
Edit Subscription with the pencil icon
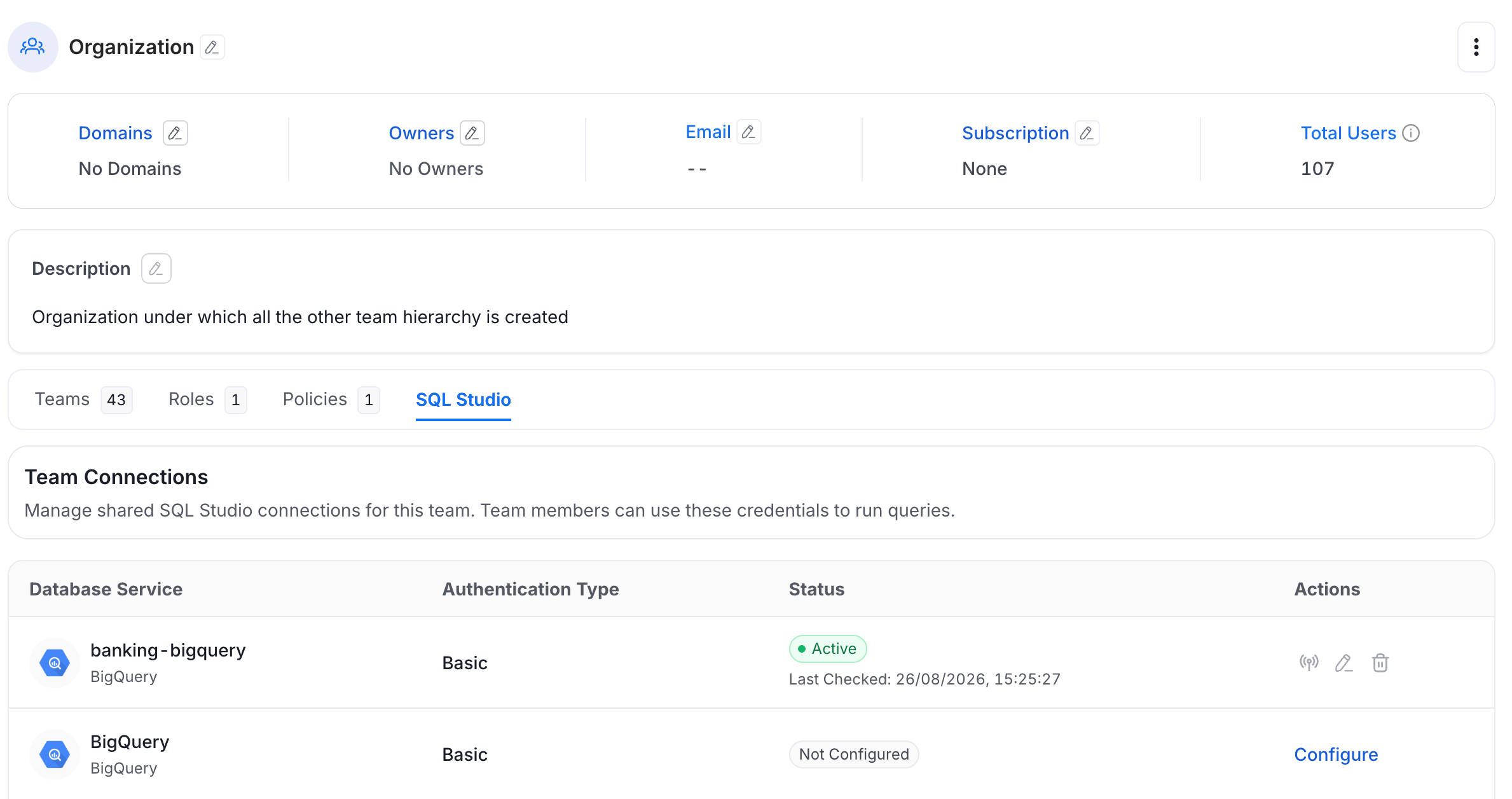pos(1087,133)
